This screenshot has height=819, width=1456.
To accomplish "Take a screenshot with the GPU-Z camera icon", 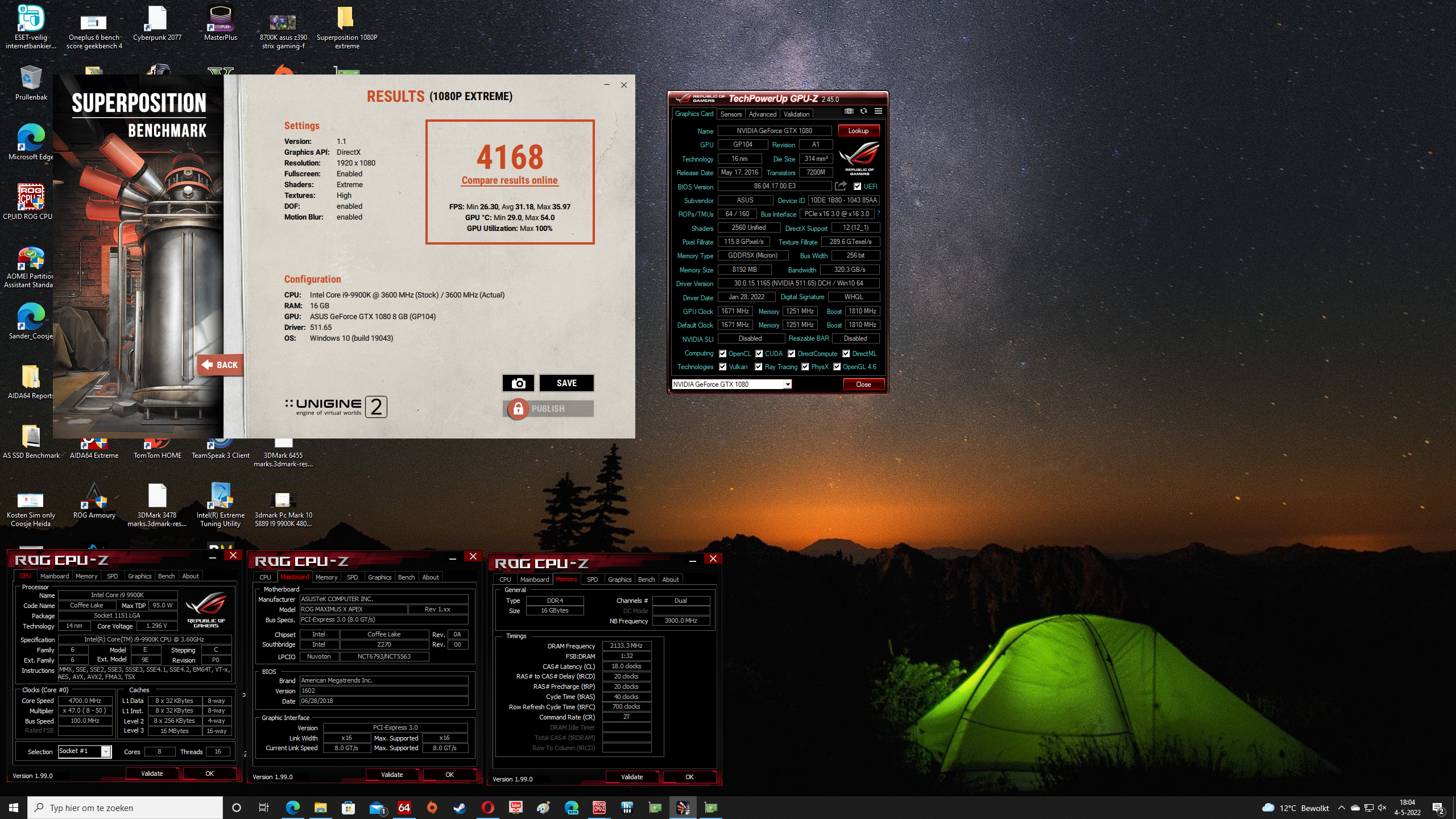I will (x=849, y=111).
